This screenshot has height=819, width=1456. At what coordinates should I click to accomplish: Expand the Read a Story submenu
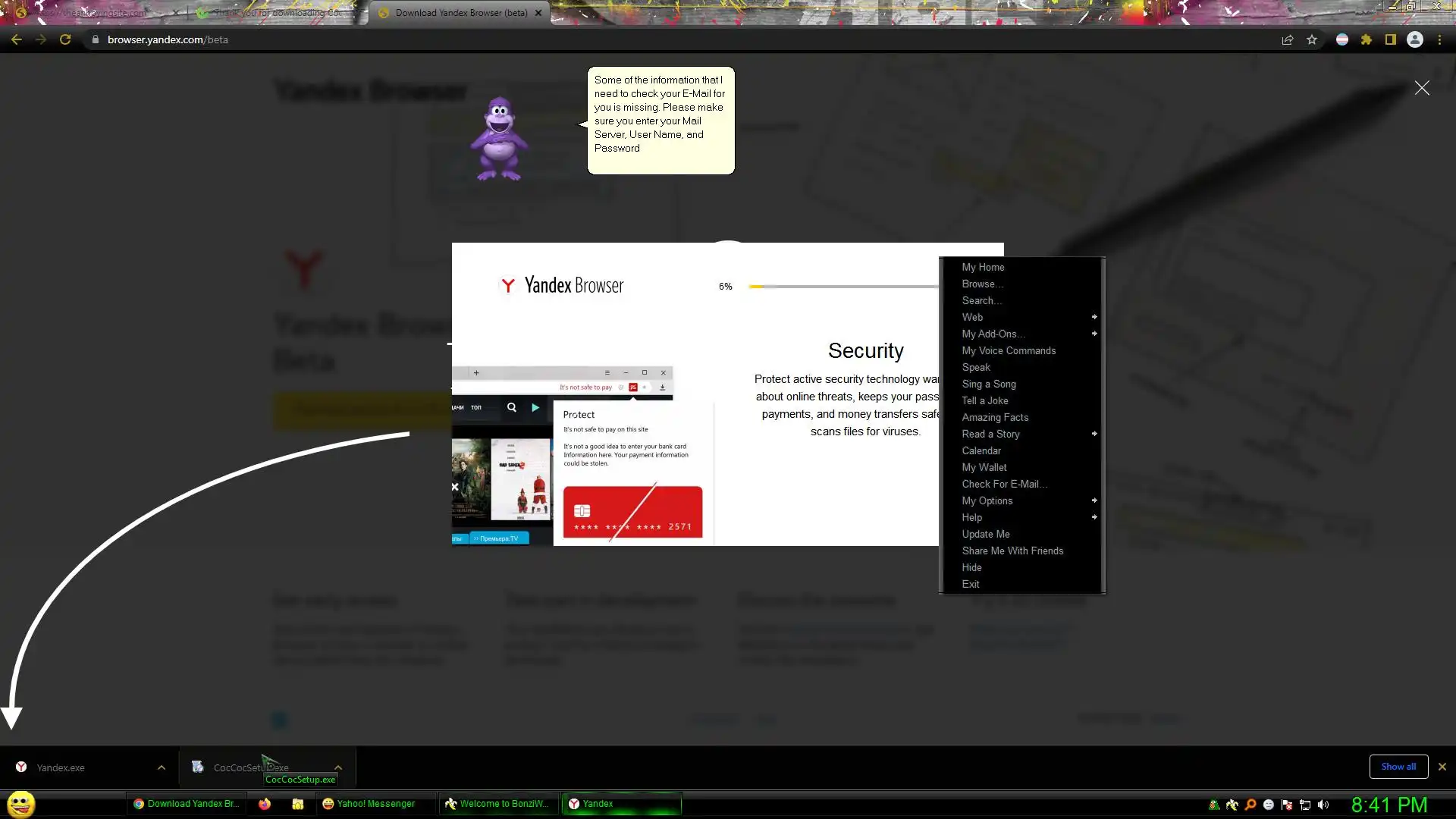[1094, 434]
